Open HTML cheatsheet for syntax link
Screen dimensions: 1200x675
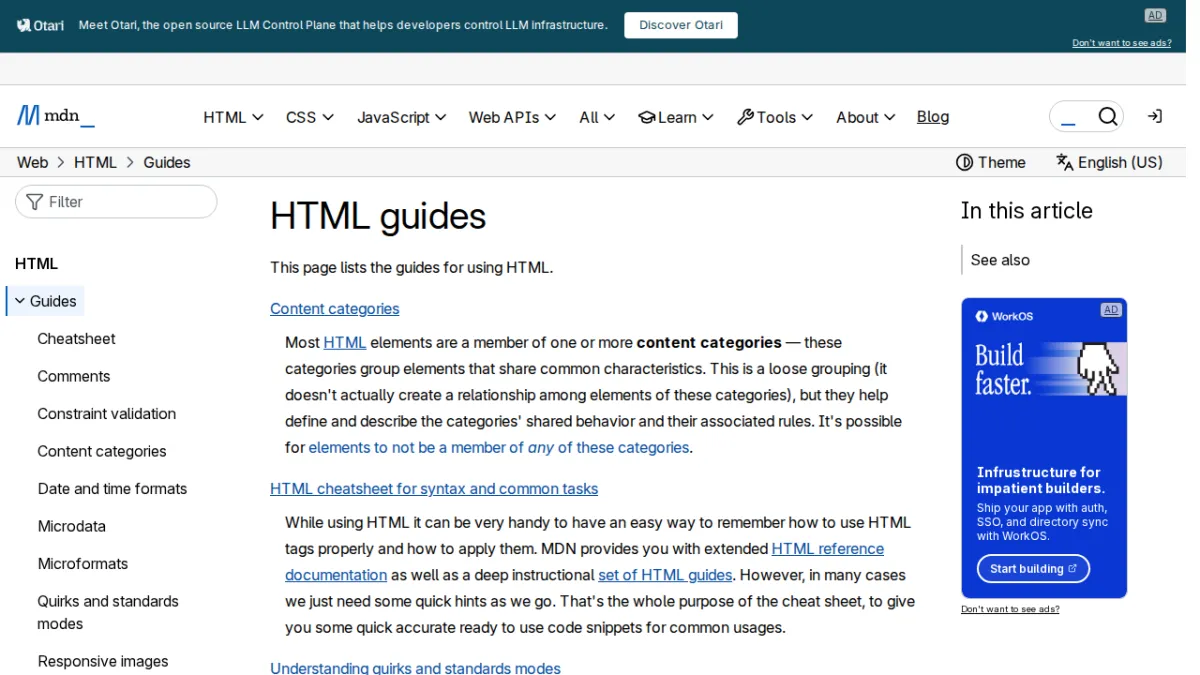point(434,489)
